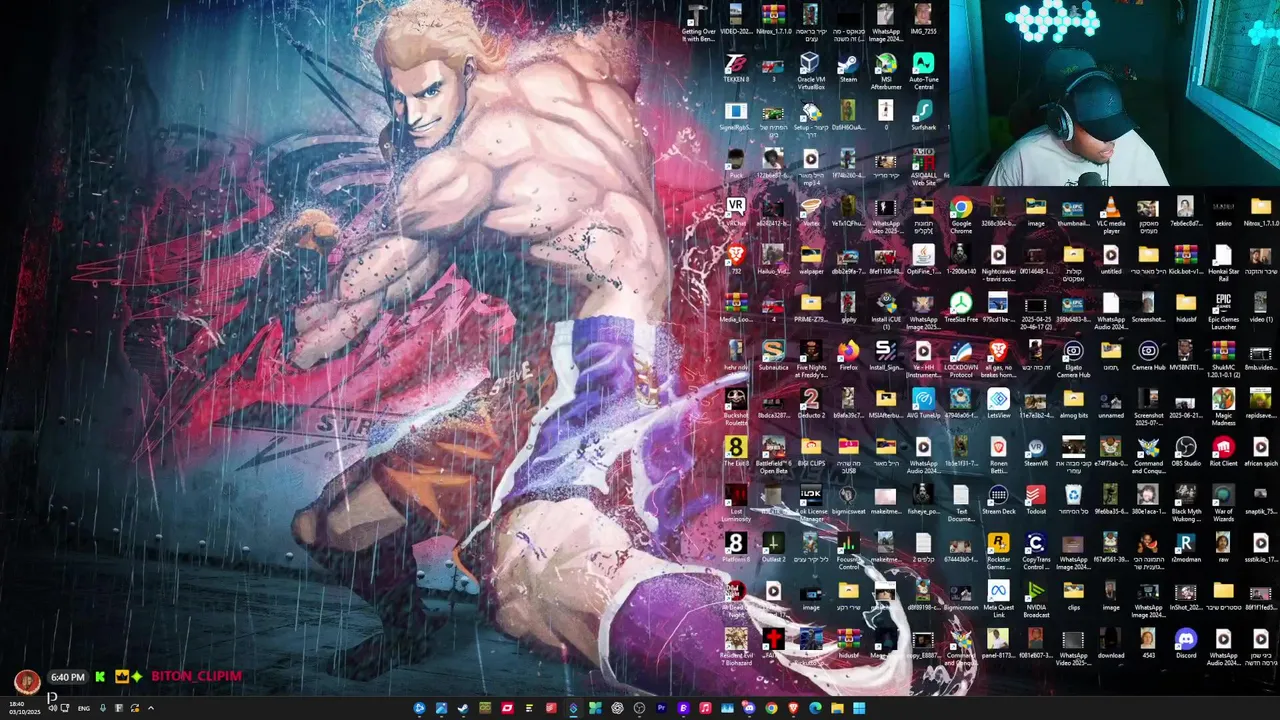
Task: Launch Auto-Tune Central from the desktop
Action: click(x=923, y=72)
